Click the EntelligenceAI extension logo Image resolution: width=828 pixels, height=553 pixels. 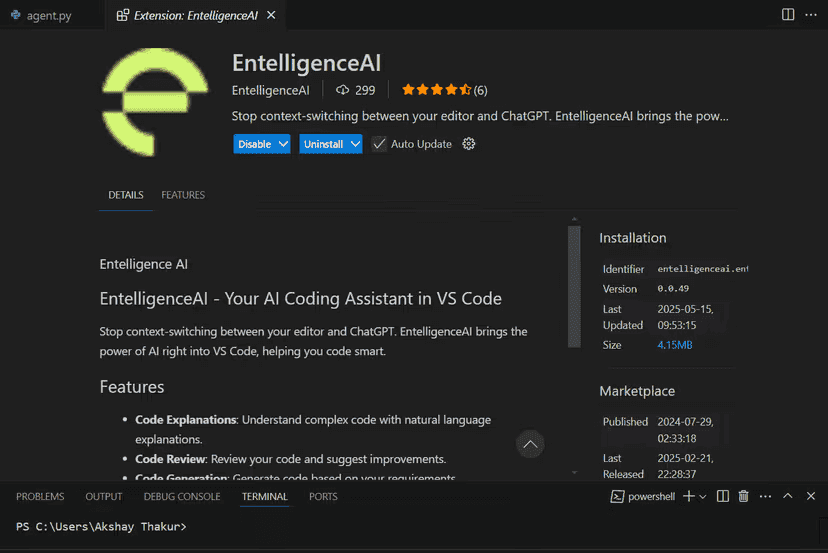(x=155, y=102)
